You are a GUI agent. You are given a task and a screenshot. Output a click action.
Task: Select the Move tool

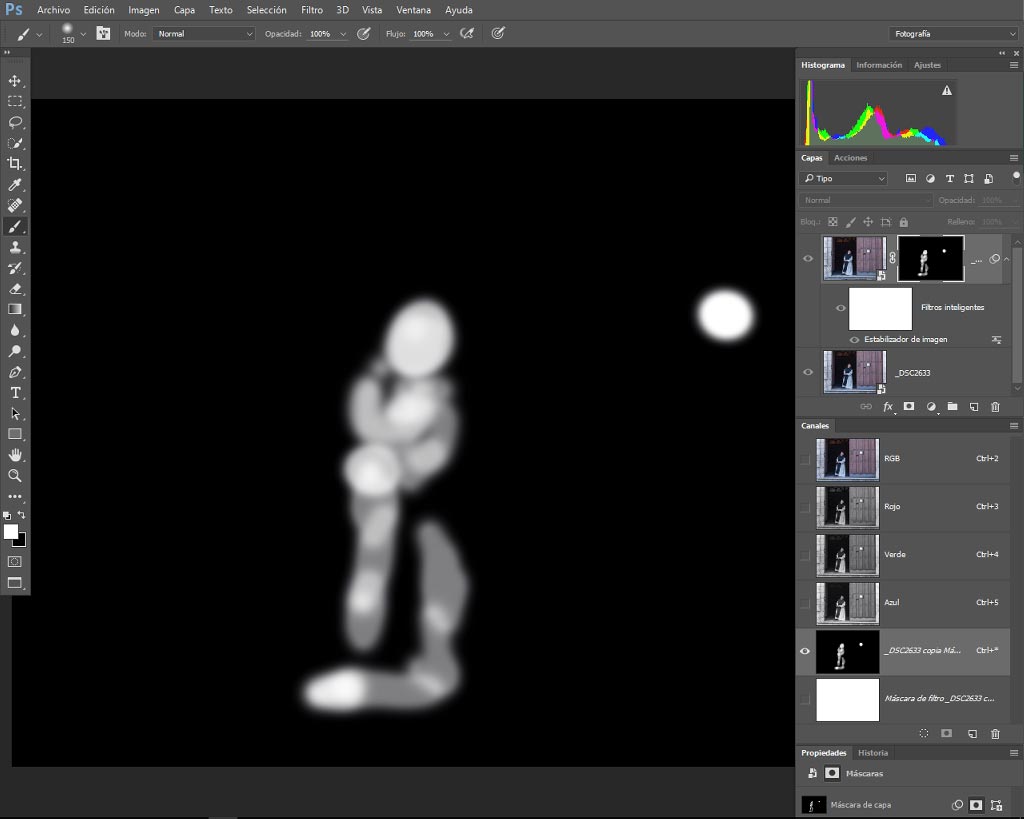coord(14,80)
